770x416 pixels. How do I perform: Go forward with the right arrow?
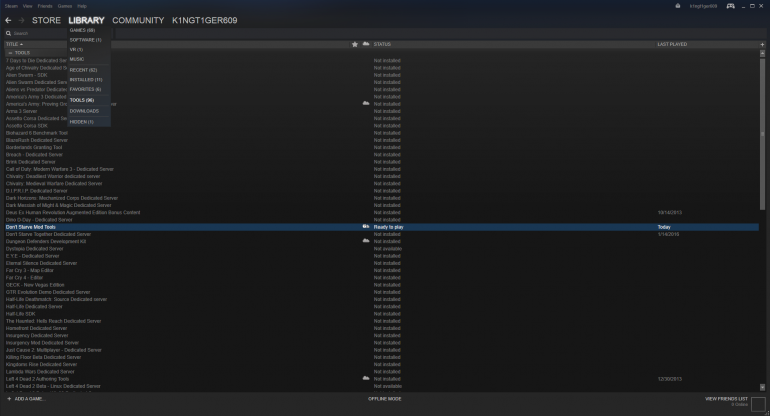[x=21, y=20]
